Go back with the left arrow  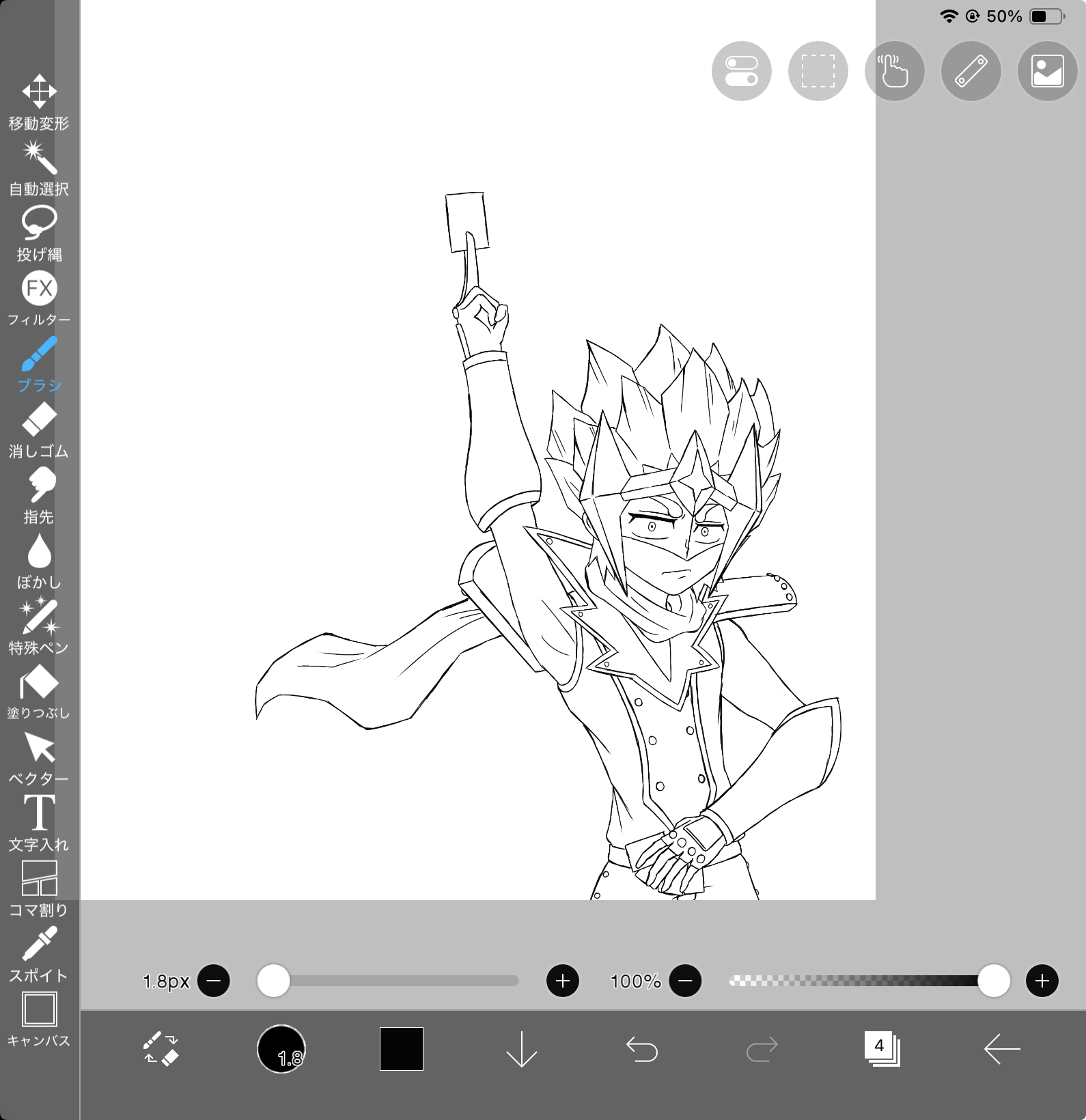click(1002, 1049)
